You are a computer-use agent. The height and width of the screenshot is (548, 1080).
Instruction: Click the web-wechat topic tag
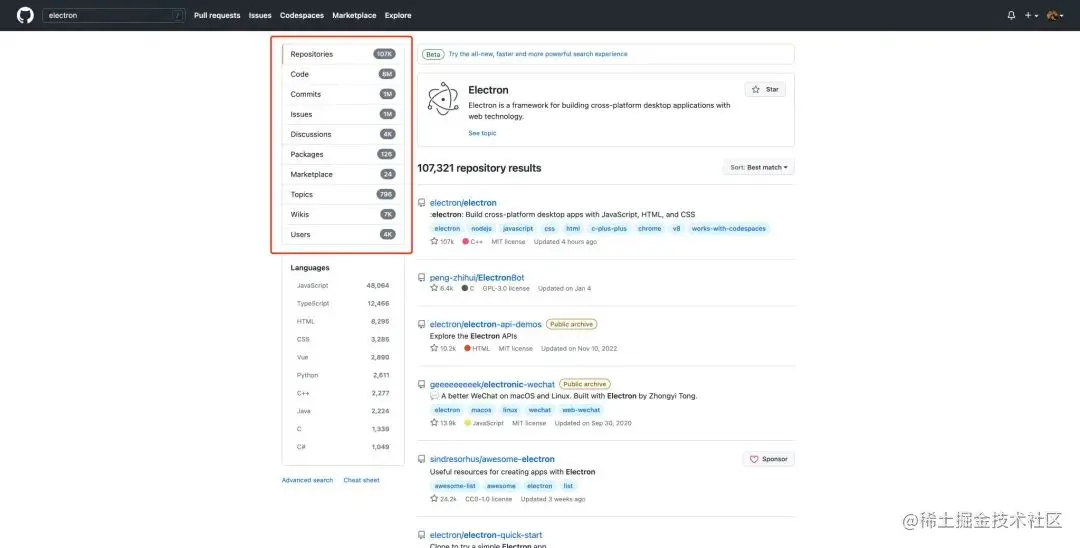(x=581, y=410)
